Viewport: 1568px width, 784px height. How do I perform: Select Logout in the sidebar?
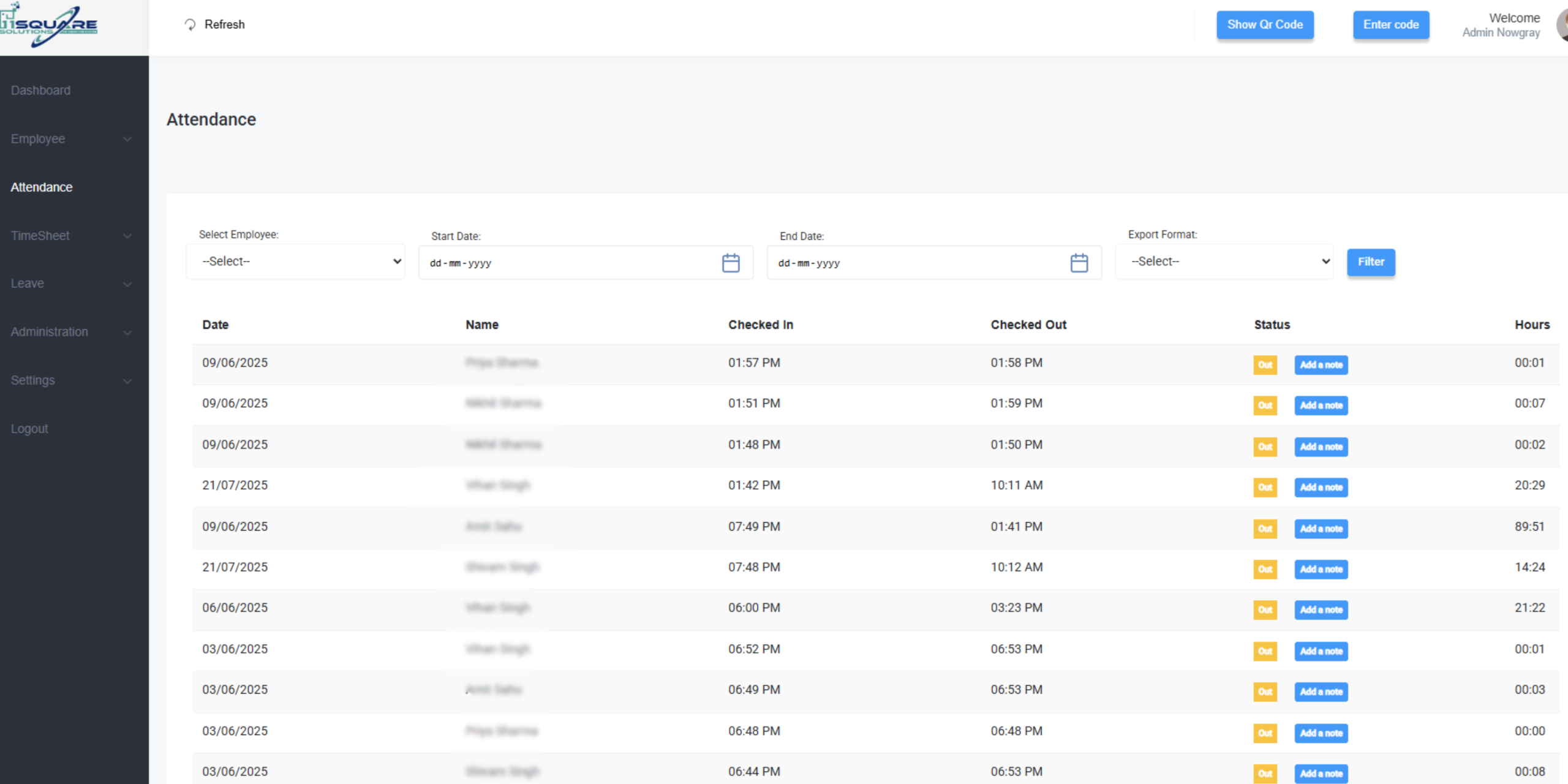(x=29, y=429)
